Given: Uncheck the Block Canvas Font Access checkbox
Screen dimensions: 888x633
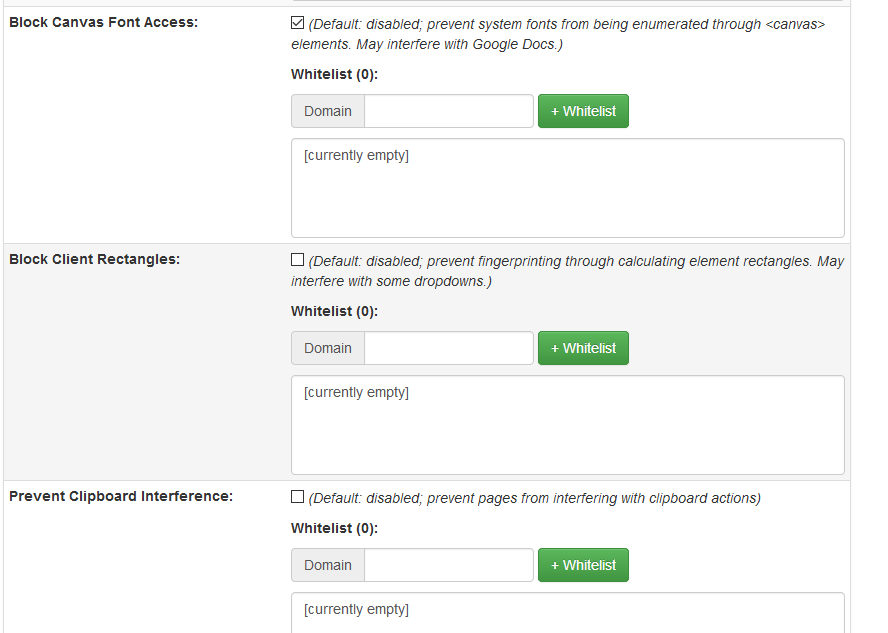Looking at the screenshot, I should point(298,23).
